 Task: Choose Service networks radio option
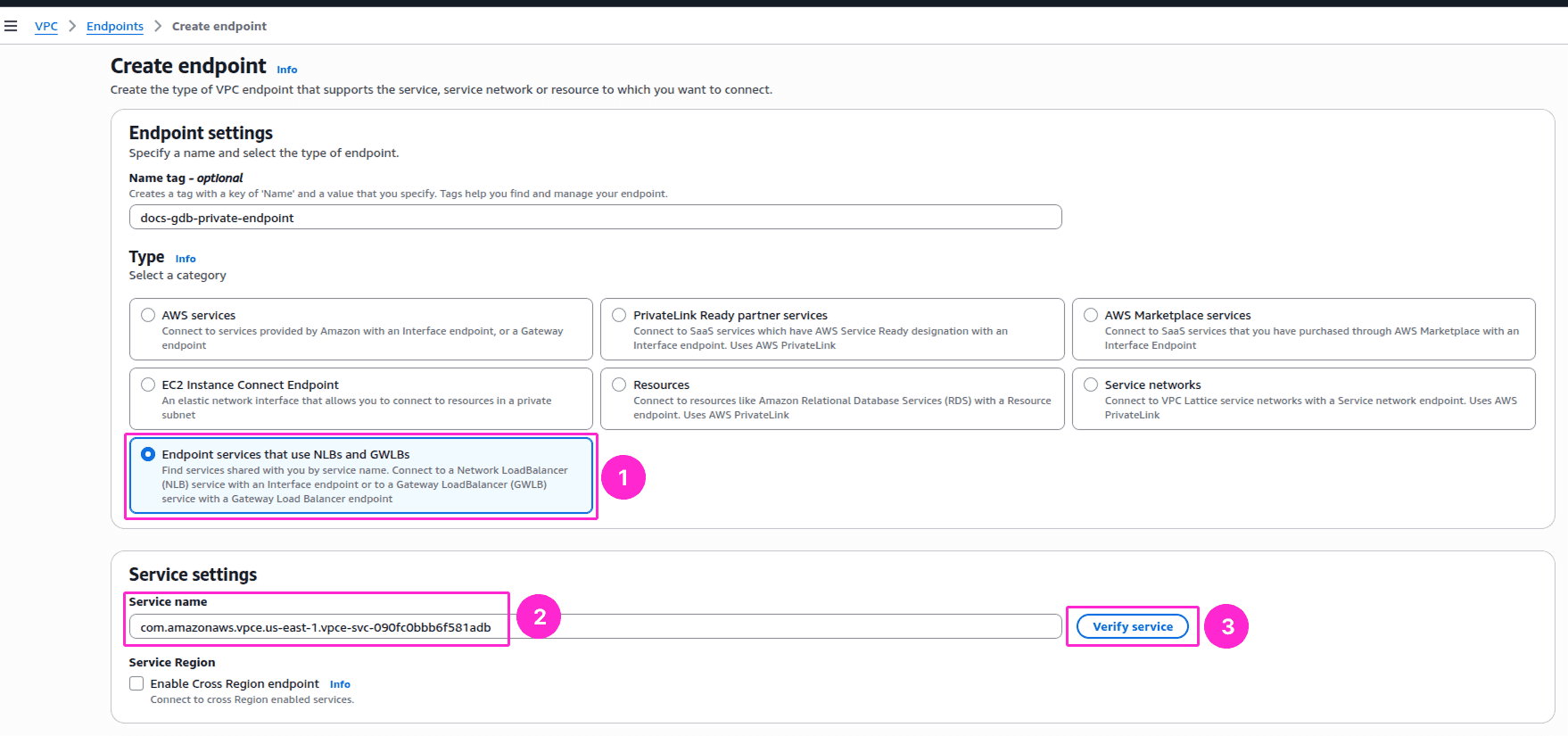click(x=1090, y=385)
